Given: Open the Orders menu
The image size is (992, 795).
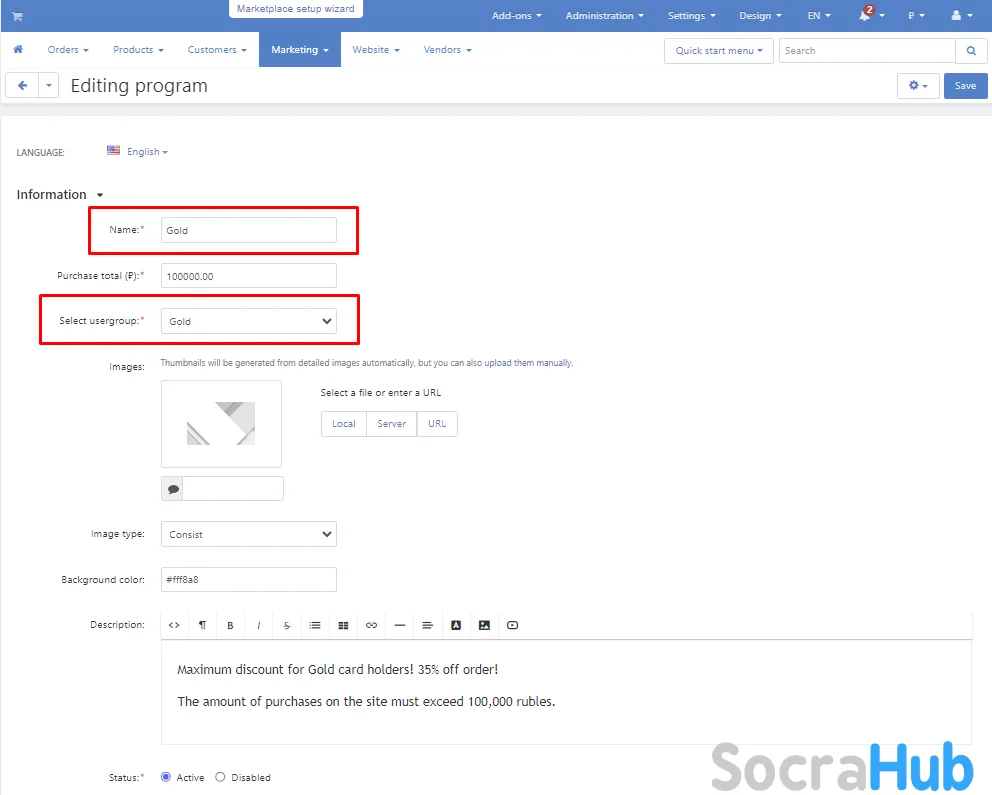Looking at the screenshot, I should click(x=68, y=49).
